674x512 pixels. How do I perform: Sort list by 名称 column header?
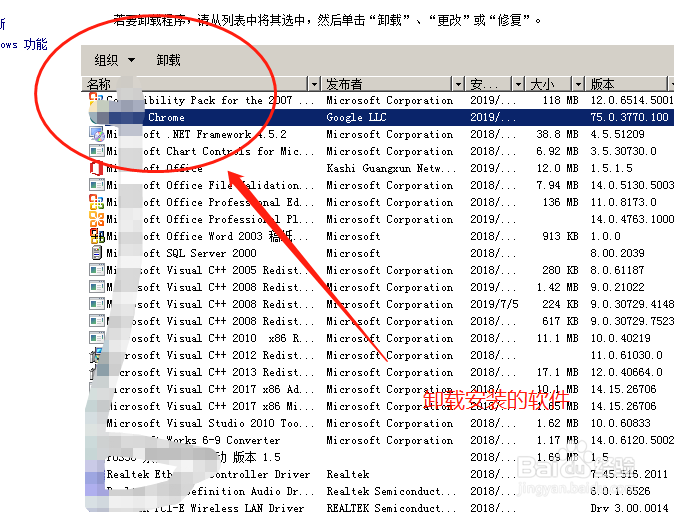tap(195, 84)
